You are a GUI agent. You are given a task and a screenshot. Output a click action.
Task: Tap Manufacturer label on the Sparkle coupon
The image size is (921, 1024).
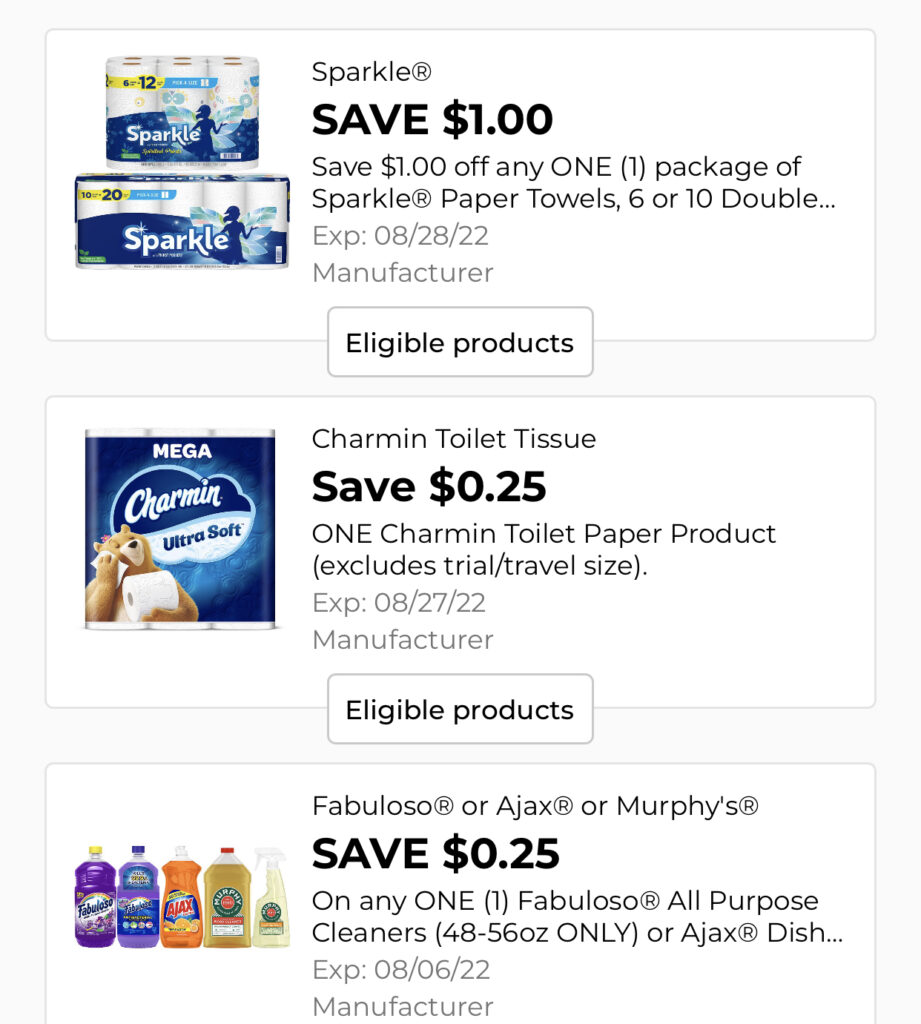tap(402, 273)
